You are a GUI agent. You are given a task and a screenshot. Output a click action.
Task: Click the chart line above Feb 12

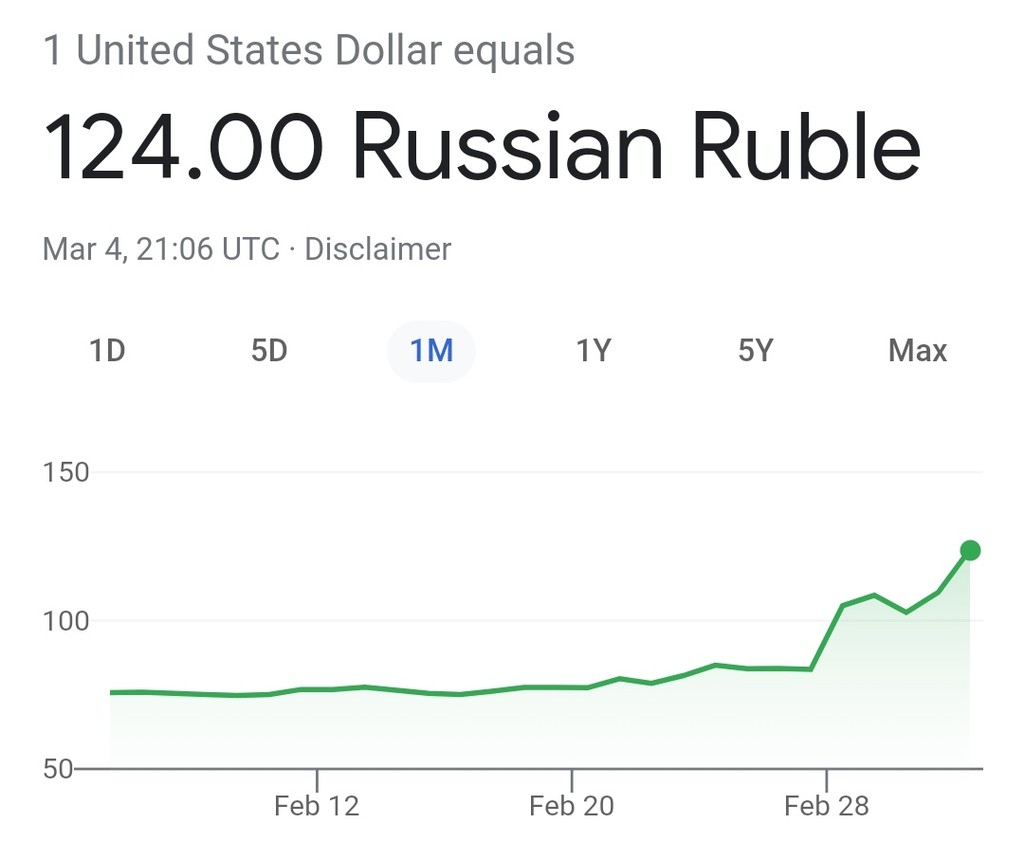coord(316,689)
